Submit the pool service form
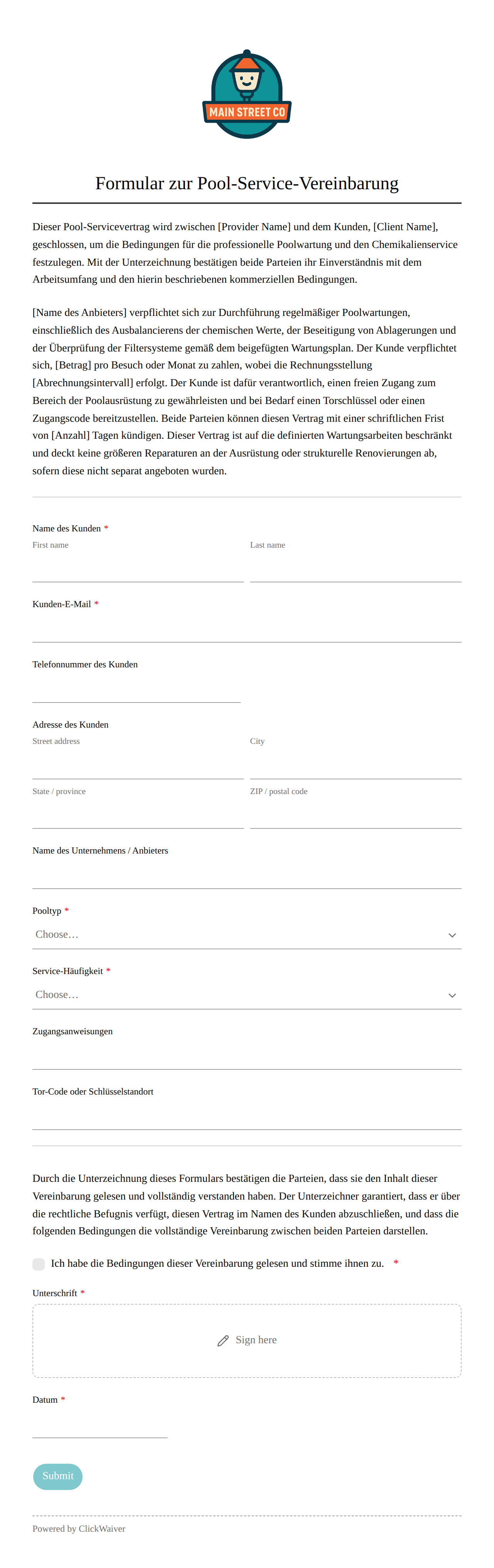The width and height of the screenshot is (494, 1568). point(58,1476)
